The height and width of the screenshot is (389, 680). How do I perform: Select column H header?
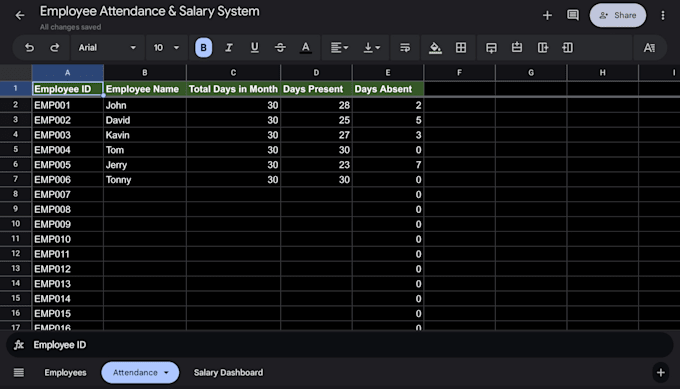coord(602,73)
